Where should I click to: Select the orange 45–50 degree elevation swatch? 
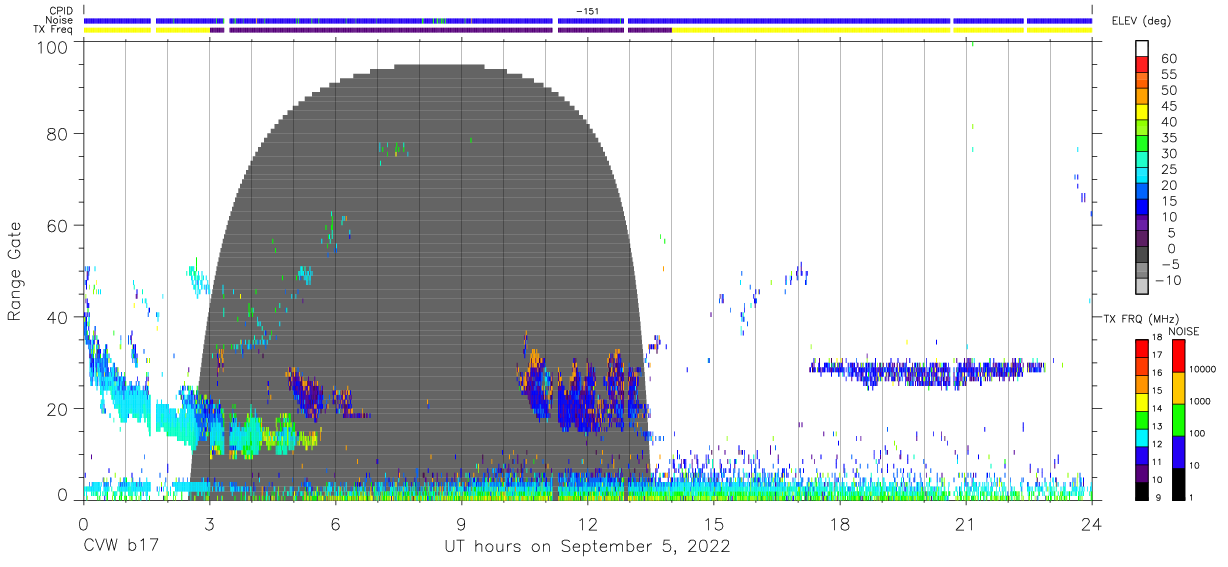click(1142, 98)
